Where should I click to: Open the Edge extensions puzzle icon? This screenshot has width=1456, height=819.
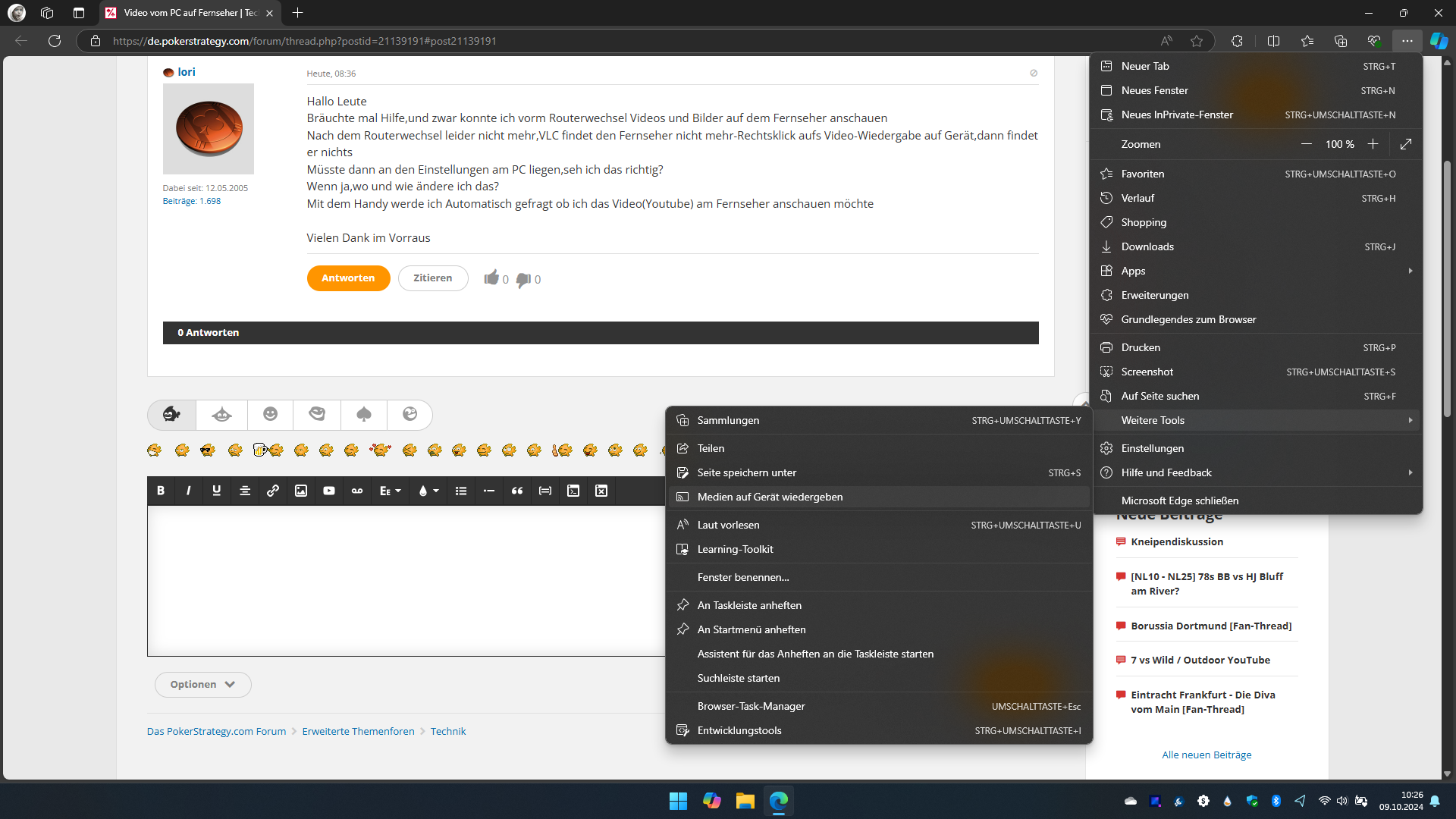[1237, 41]
